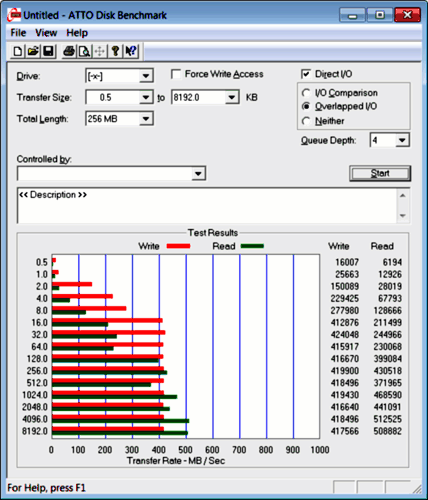Image resolution: width=428 pixels, height=500 pixels.
Task: Click the read value 430518
Action: pos(387,371)
